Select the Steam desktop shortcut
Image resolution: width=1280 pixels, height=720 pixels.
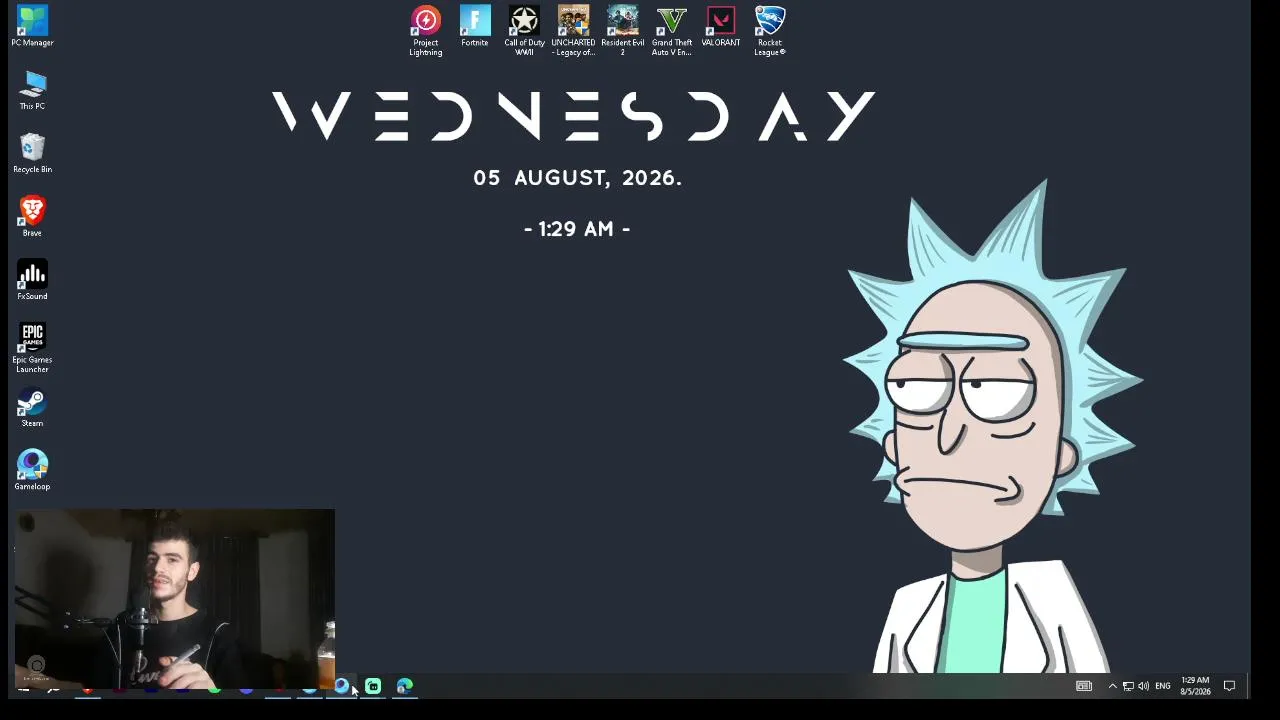(x=32, y=408)
